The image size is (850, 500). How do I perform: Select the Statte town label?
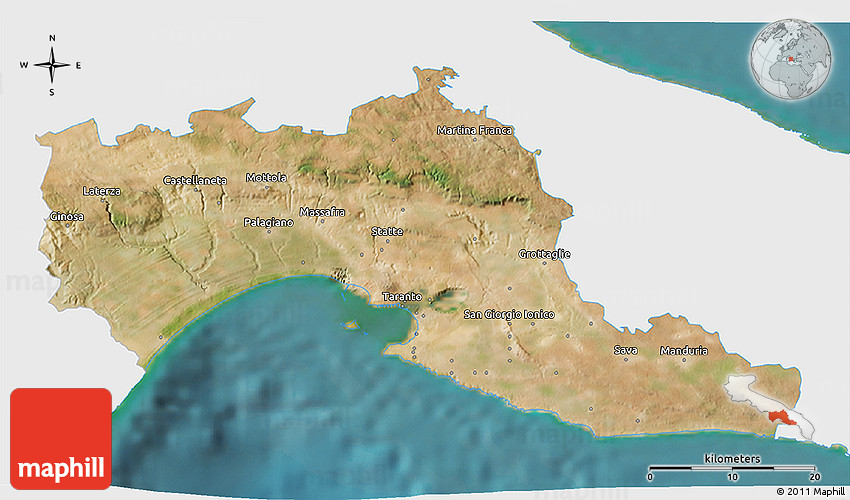click(387, 232)
